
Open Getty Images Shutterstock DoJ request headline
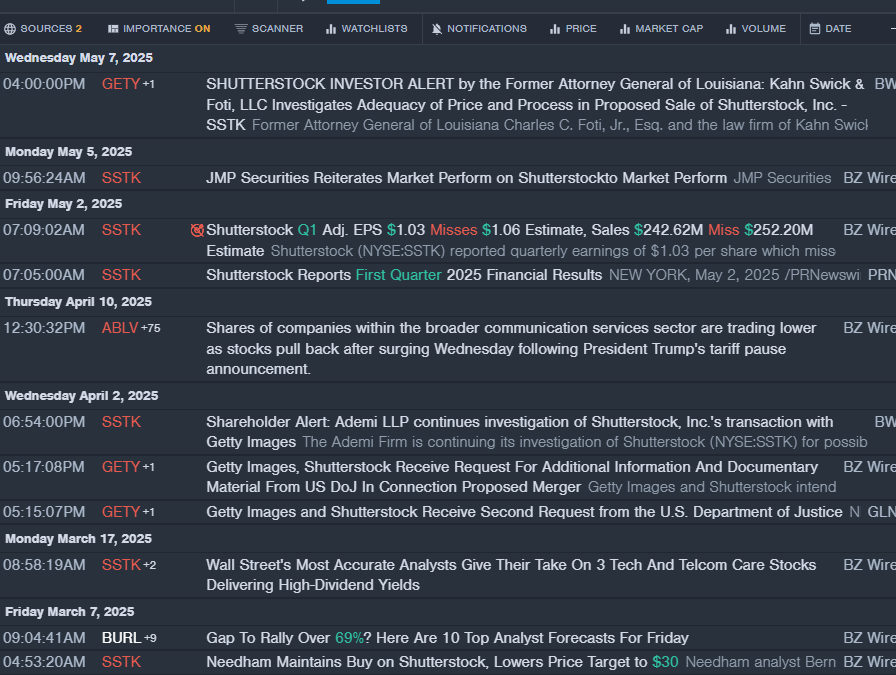[x=512, y=477]
